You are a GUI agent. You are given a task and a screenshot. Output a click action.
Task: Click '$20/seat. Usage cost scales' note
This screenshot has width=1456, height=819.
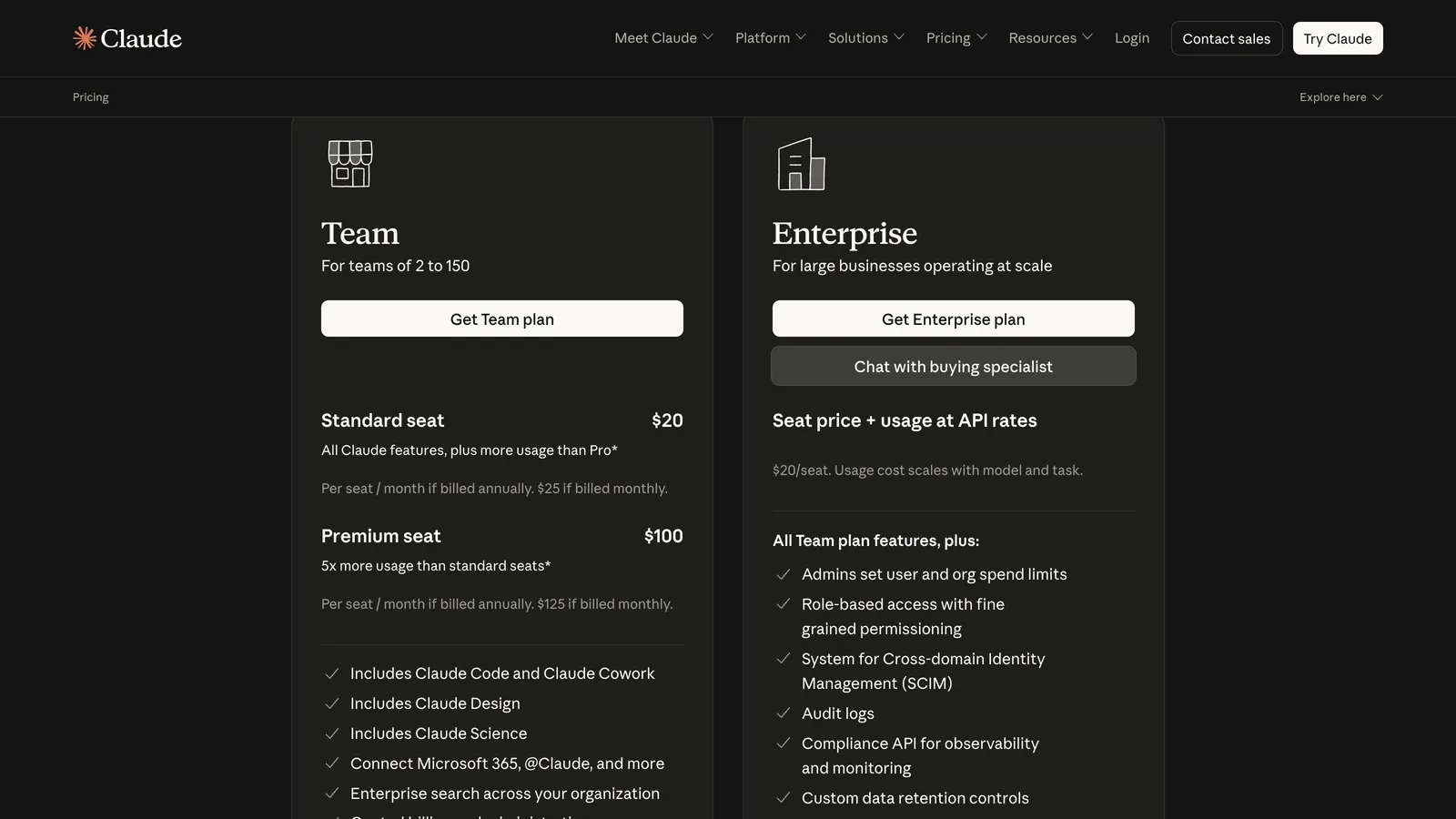click(927, 470)
